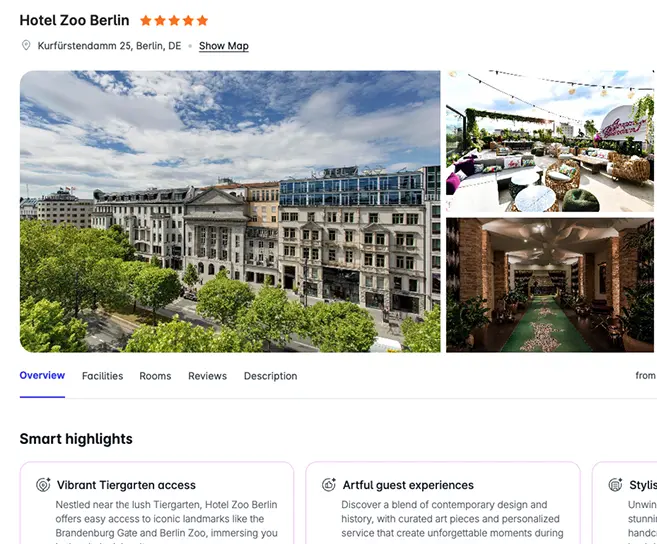Click the Kurfürstendamm 25 address text
This screenshot has height=544, width=657.
pos(109,46)
